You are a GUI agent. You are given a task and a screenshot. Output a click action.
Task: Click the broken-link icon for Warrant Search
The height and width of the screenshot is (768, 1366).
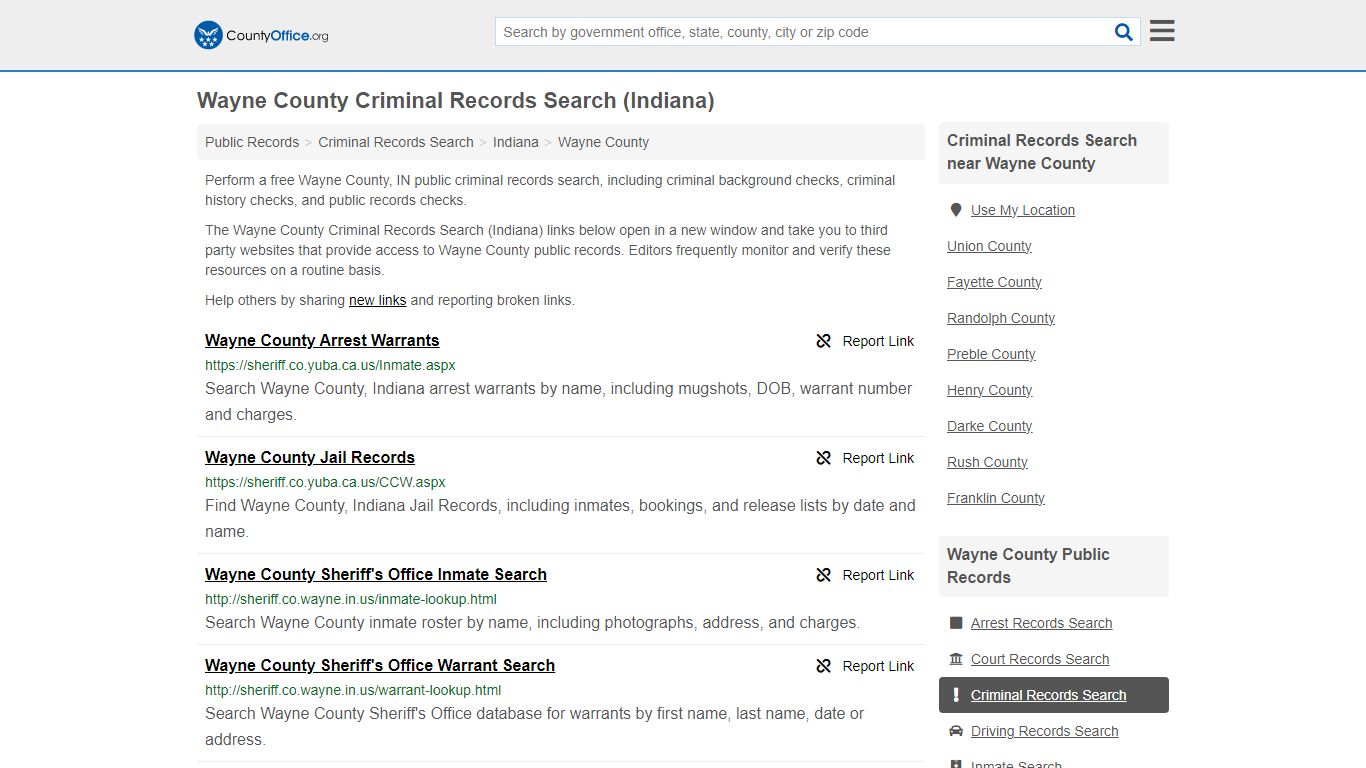coord(824,666)
